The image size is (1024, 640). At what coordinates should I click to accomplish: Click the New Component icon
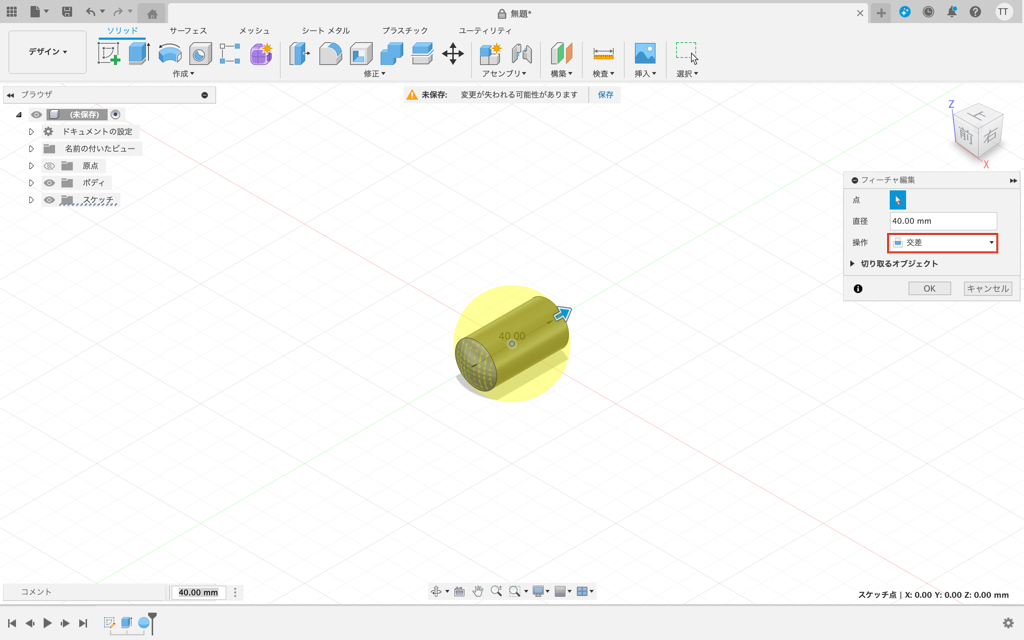(x=490, y=54)
